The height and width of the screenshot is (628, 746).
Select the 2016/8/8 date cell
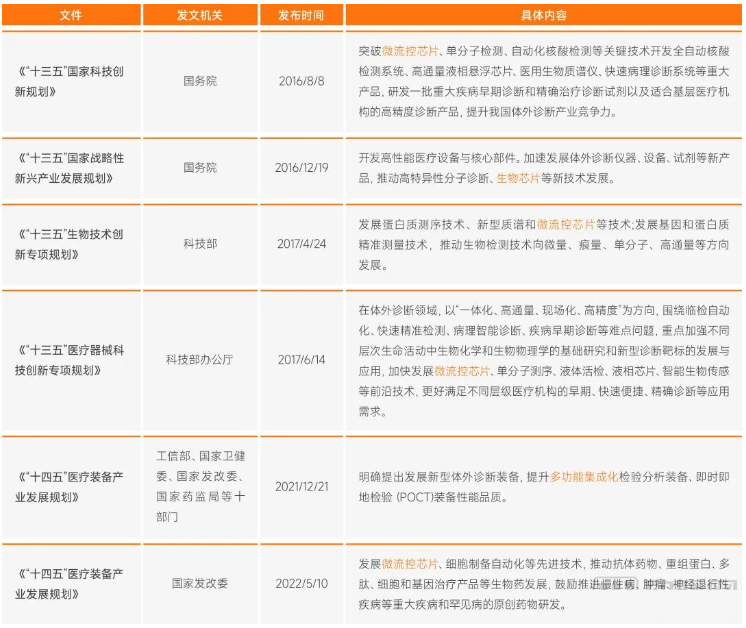pos(301,81)
